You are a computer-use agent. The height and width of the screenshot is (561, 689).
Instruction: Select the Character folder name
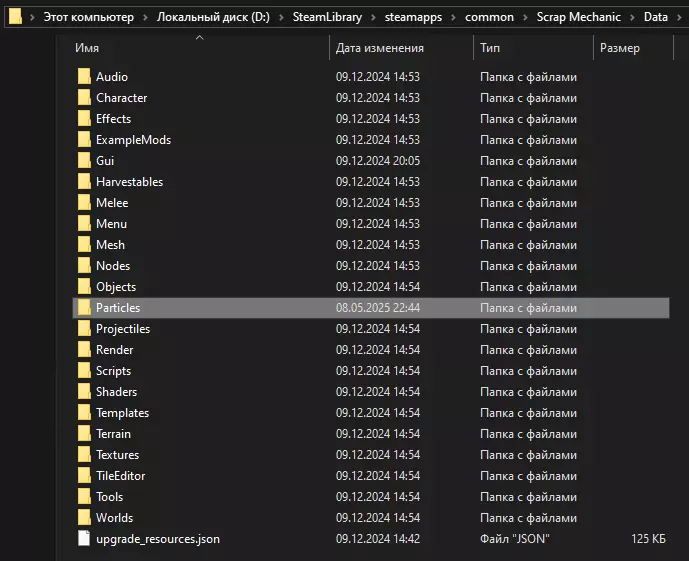(122, 98)
